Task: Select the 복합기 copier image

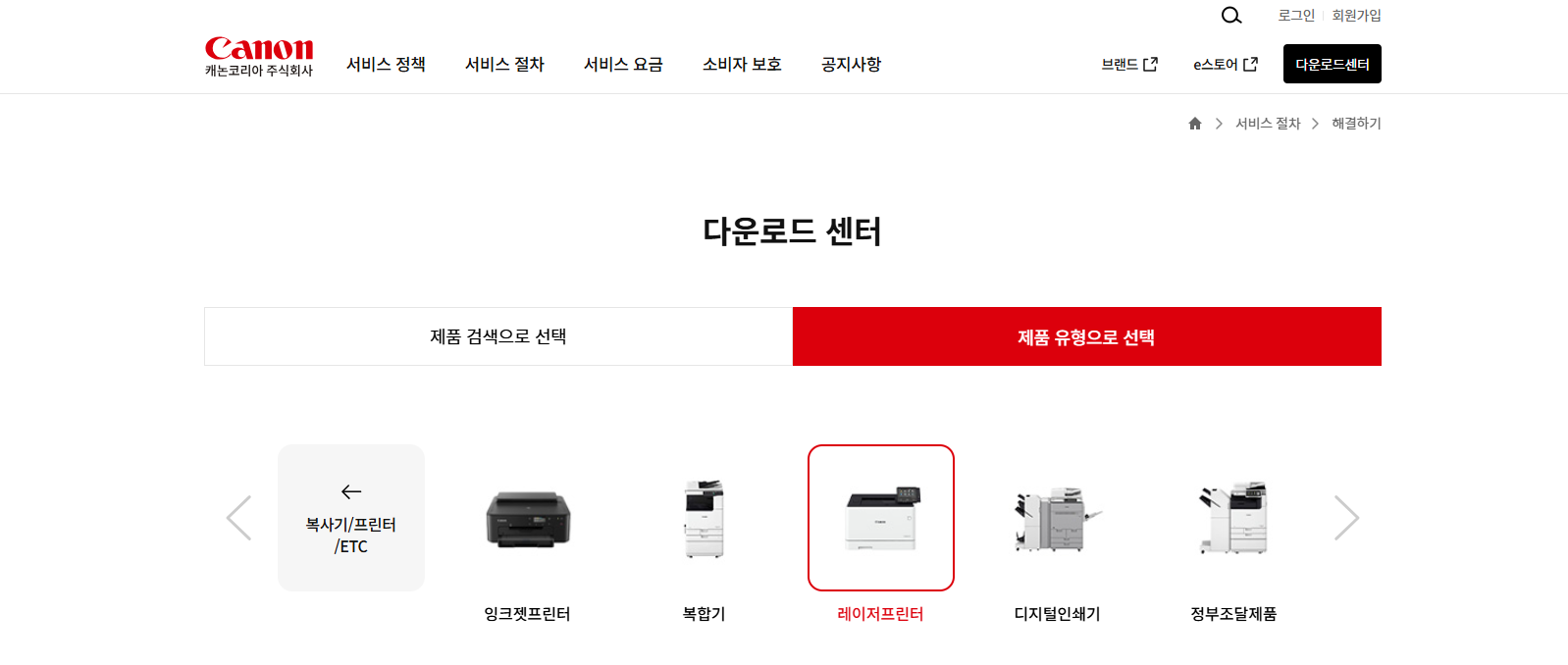Action: click(x=705, y=518)
